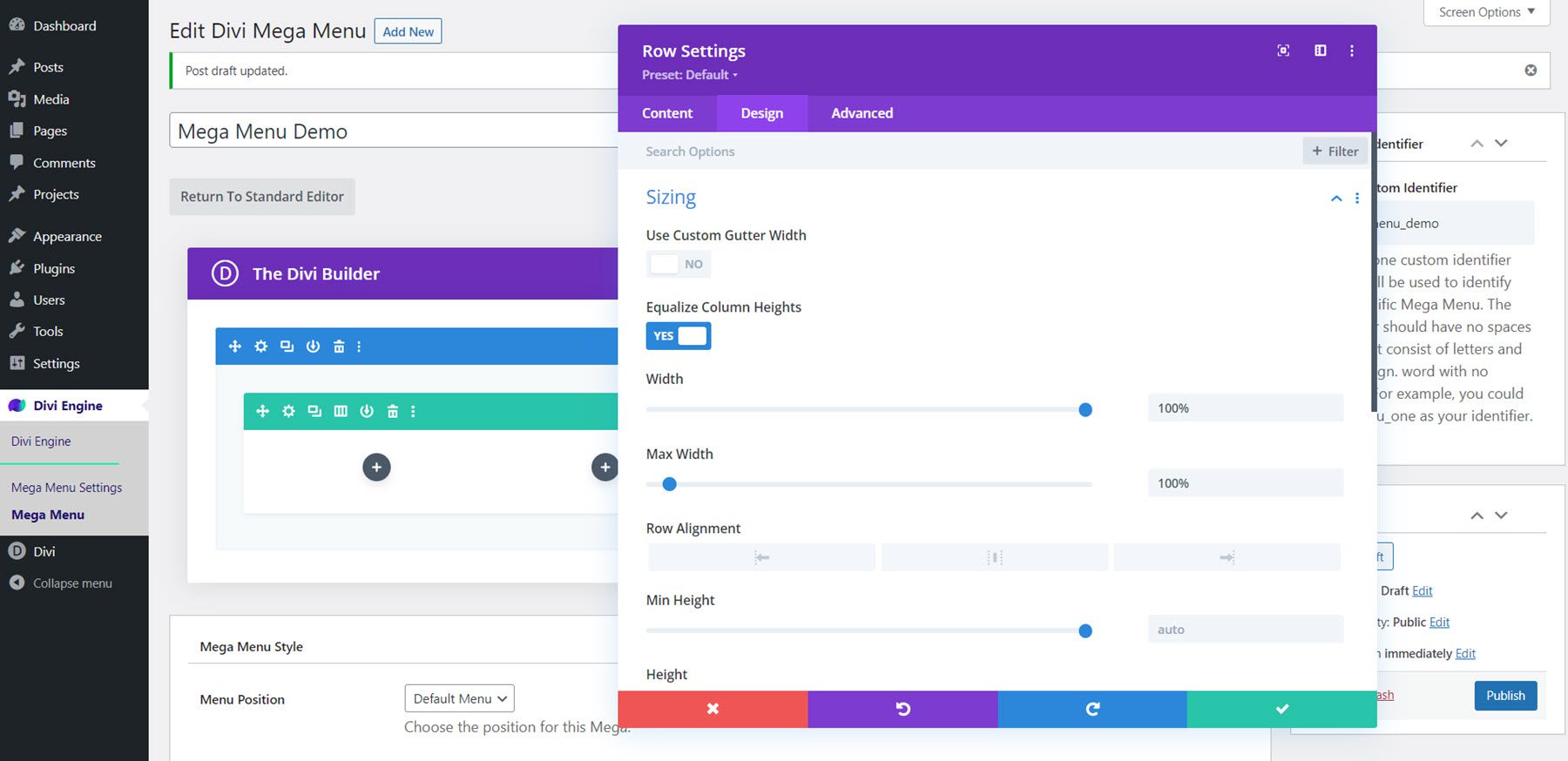The image size is (1568, 761).
Task: Open settings gear on blue section bar
Action: pos(260,347)
